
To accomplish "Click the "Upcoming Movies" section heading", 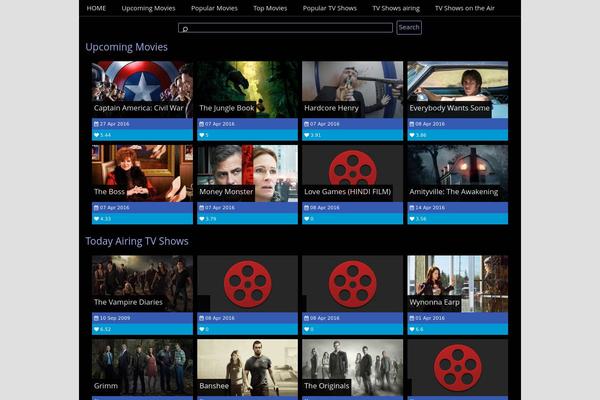I will click(x=126, y=47).
